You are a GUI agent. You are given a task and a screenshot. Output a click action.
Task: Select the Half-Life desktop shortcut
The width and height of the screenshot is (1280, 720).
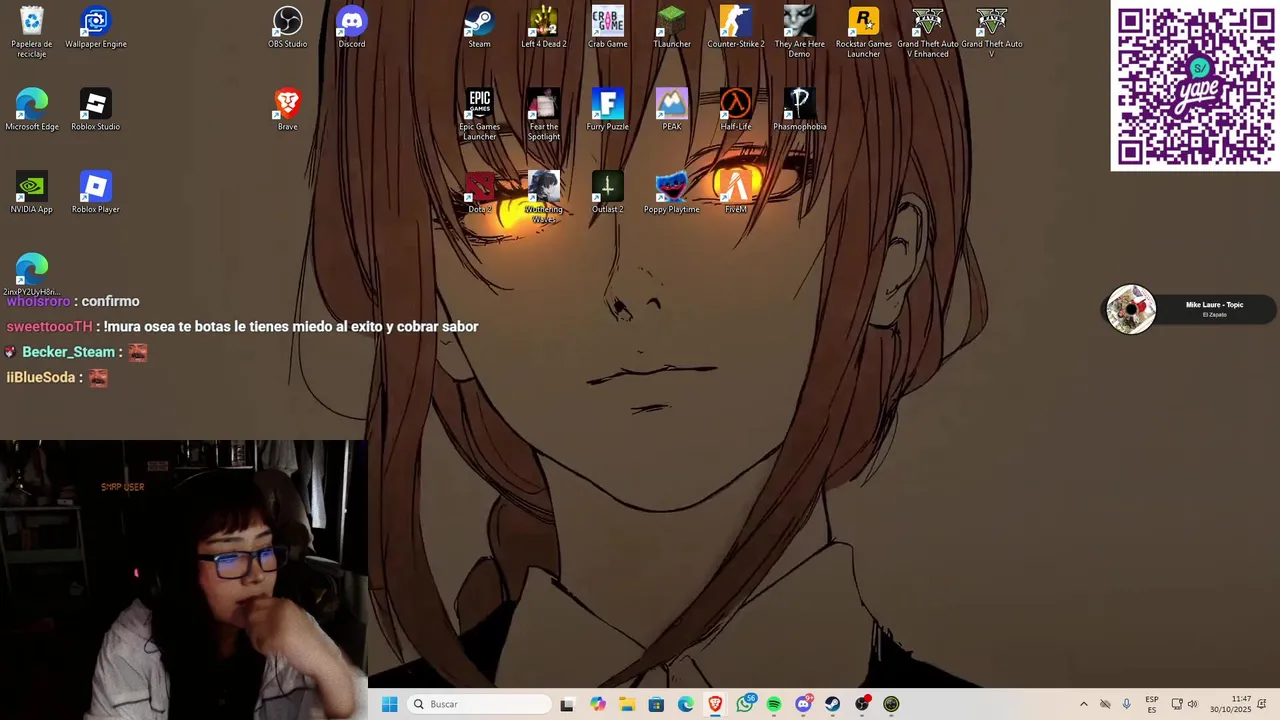tap(736, 110)
